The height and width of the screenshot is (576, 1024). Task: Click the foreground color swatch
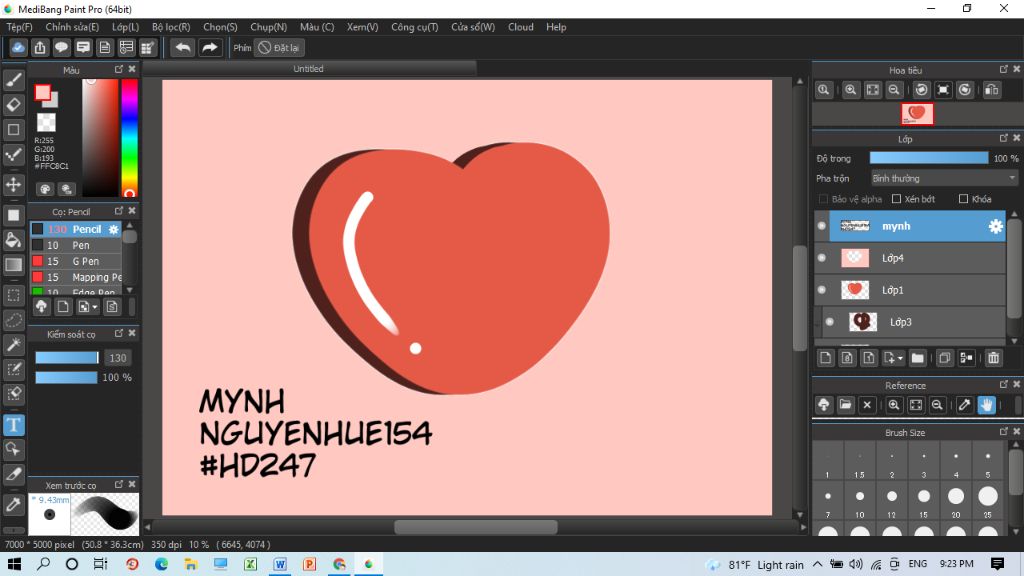pyautogui.click(x=43, y=93)
